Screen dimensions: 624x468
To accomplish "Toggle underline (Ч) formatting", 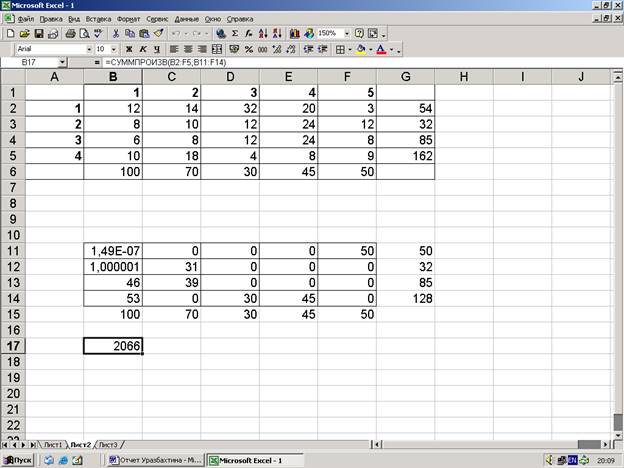I will pos(157,49).
